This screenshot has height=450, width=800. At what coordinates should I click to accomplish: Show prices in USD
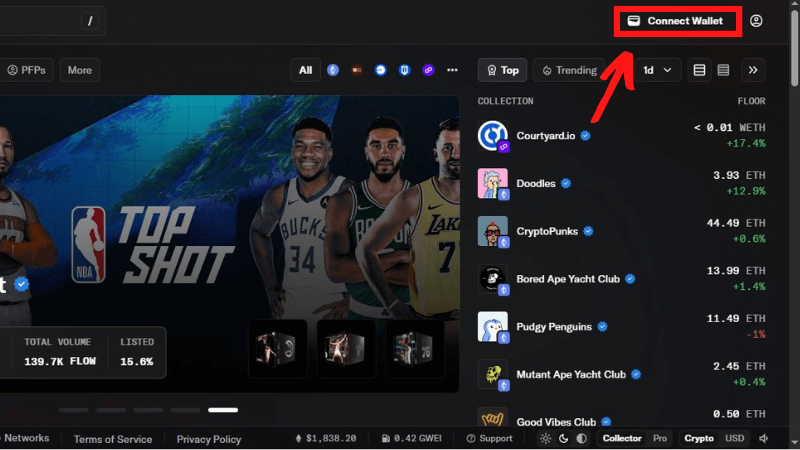[735, 438]
